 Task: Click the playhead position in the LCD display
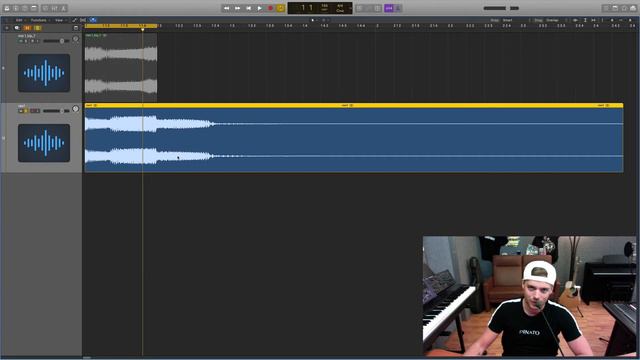click(306, 8)
